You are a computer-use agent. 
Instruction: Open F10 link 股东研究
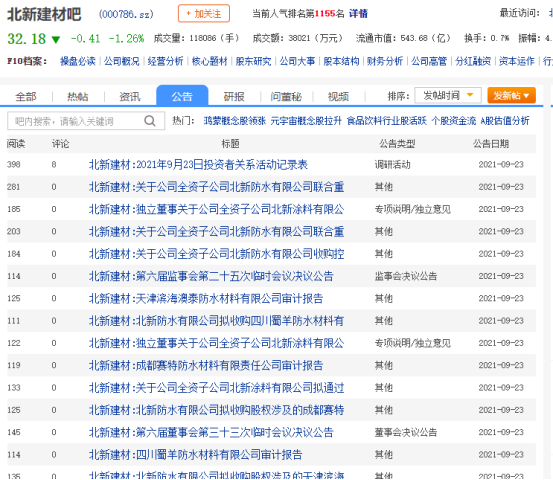(253, 61)
